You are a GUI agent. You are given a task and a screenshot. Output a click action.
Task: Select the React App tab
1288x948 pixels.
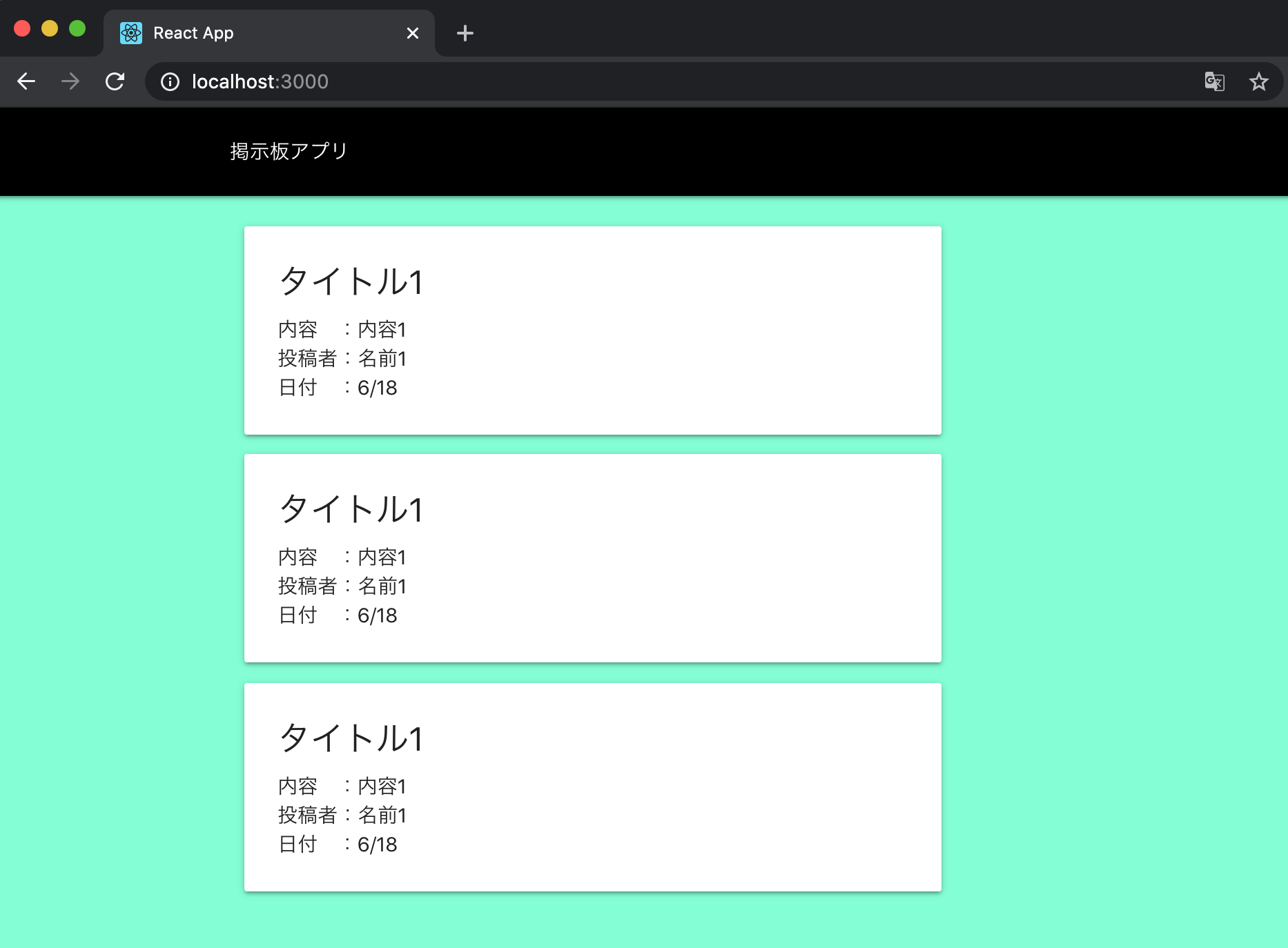pyautogui.click(x=269, y=33)
